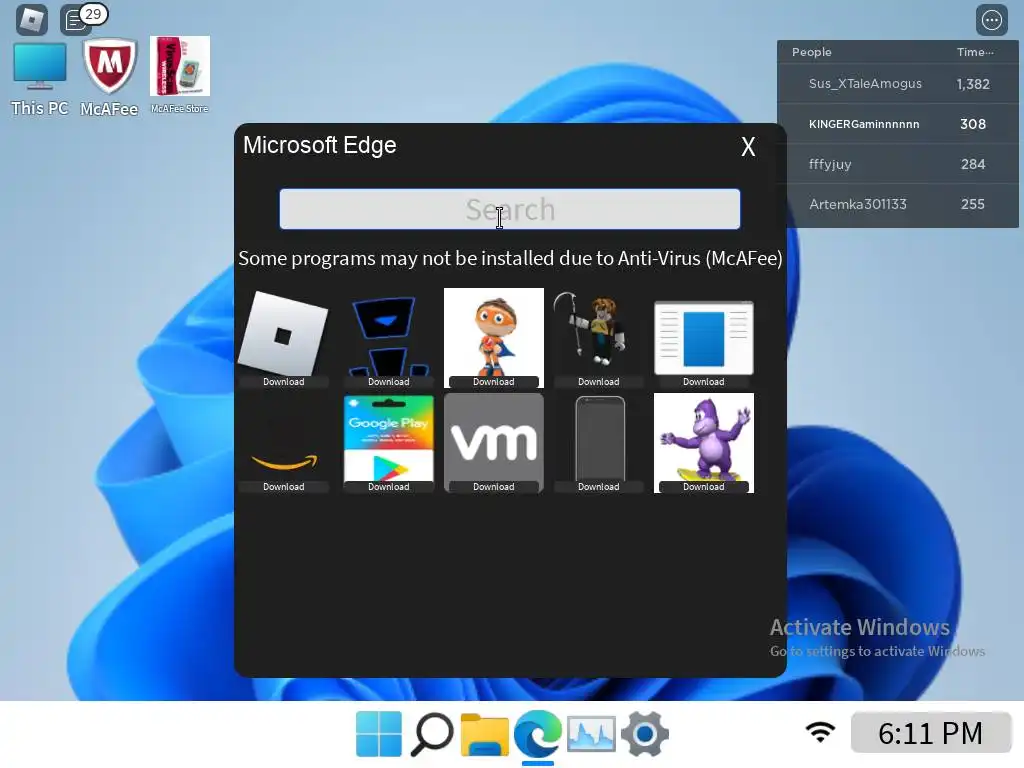Viewport: 1024px width, 768px height.
Task: Click the purple gorilla BonziBuddy thumbnail
Action: [x=703, y=439]
